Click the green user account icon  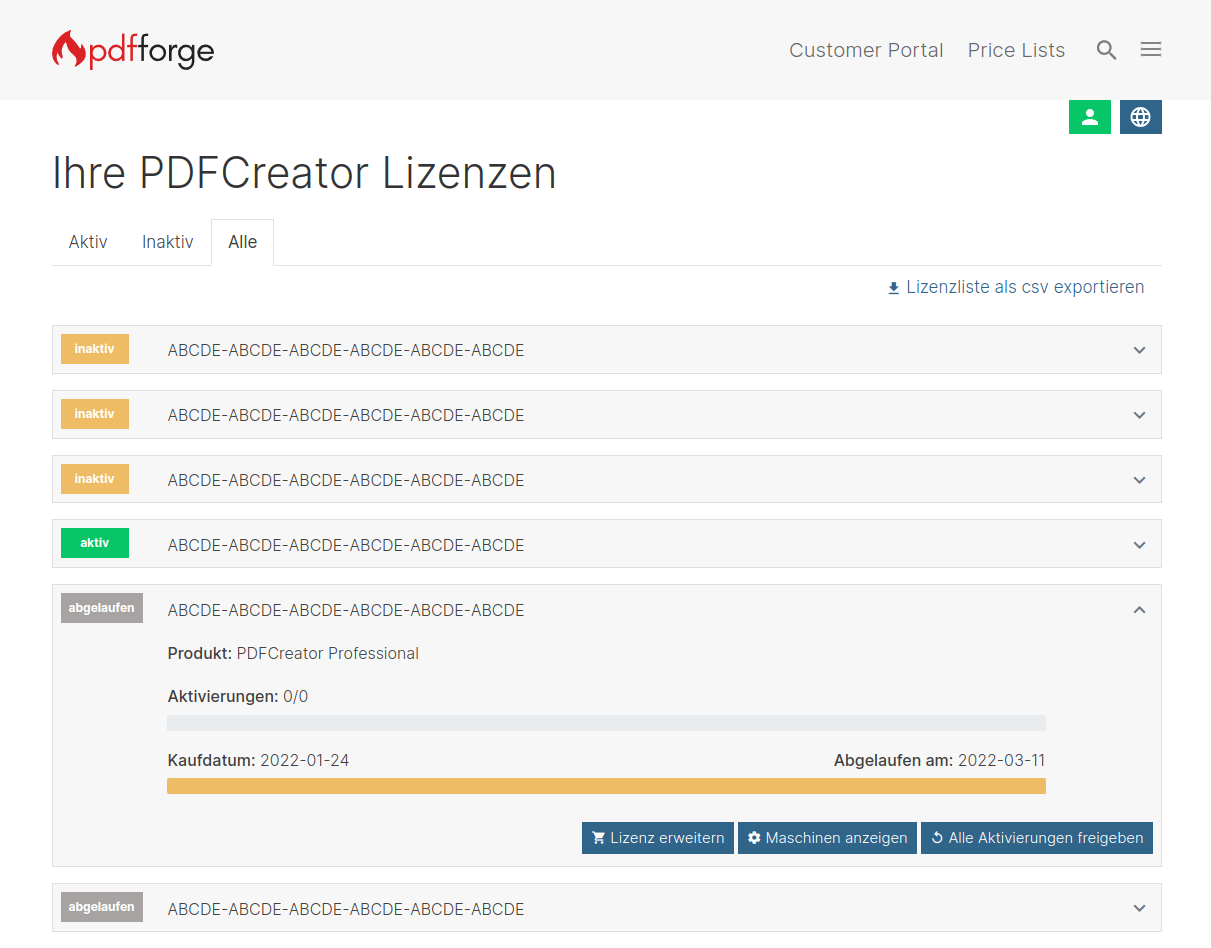[x=1090, y=117]
